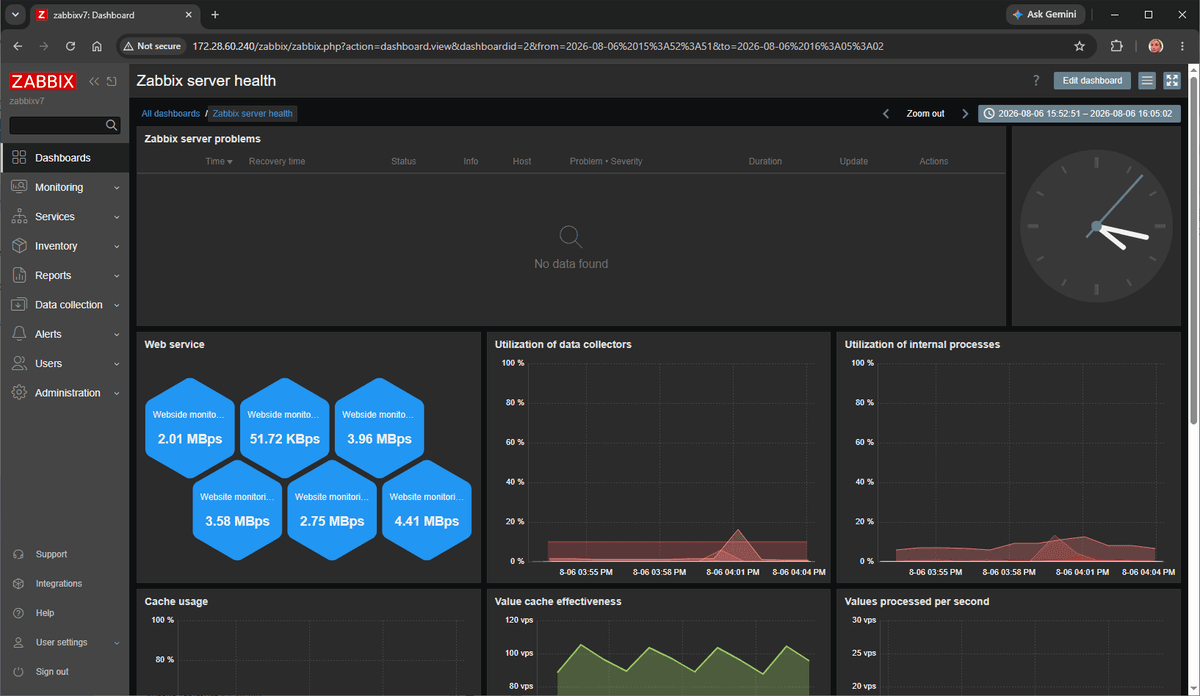Image resolution: width=1200 pixels, height=696 pixels.
Task: Open the Zabbix server health breadcrumb link
Action: tap(253, 114)
